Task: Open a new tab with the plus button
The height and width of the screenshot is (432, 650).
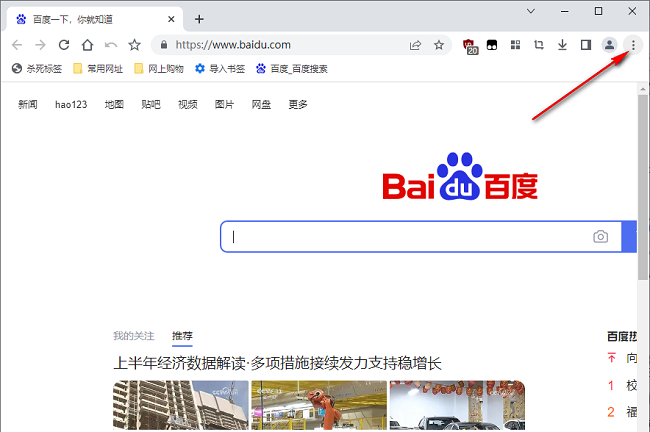Action: pos(199,19)
